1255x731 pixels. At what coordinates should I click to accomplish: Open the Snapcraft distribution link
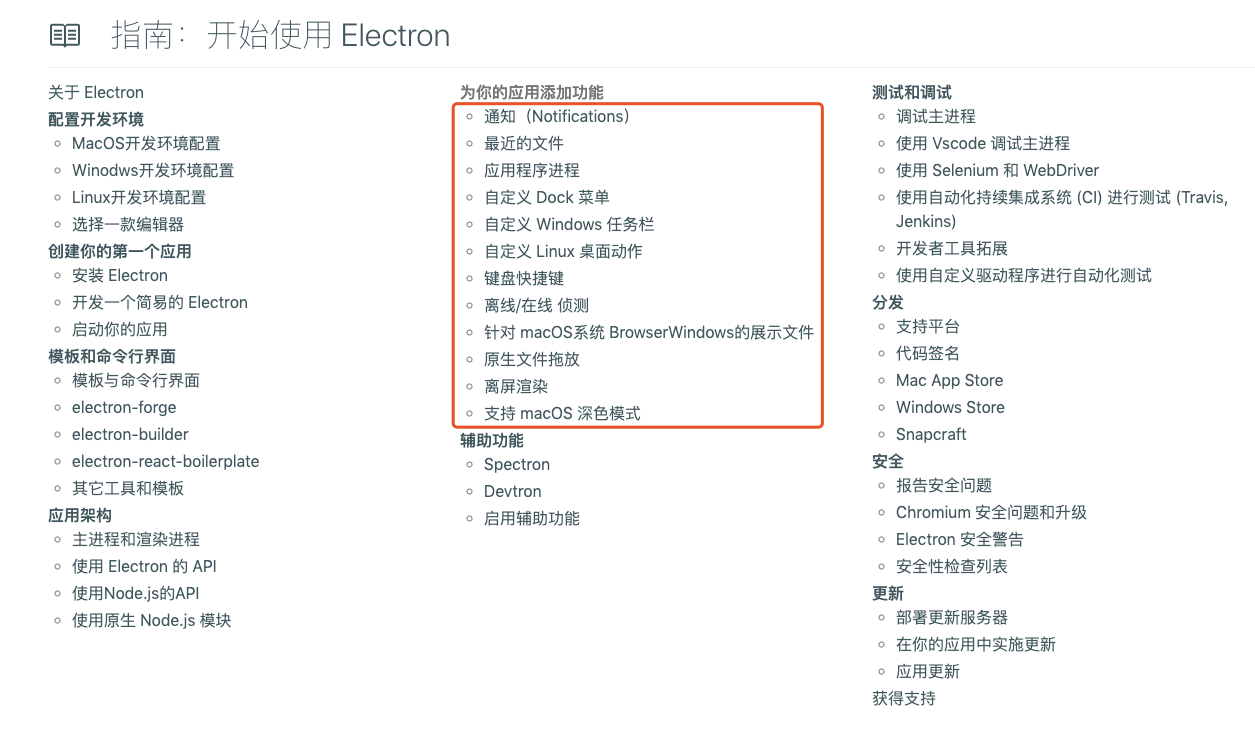point(931,435)
